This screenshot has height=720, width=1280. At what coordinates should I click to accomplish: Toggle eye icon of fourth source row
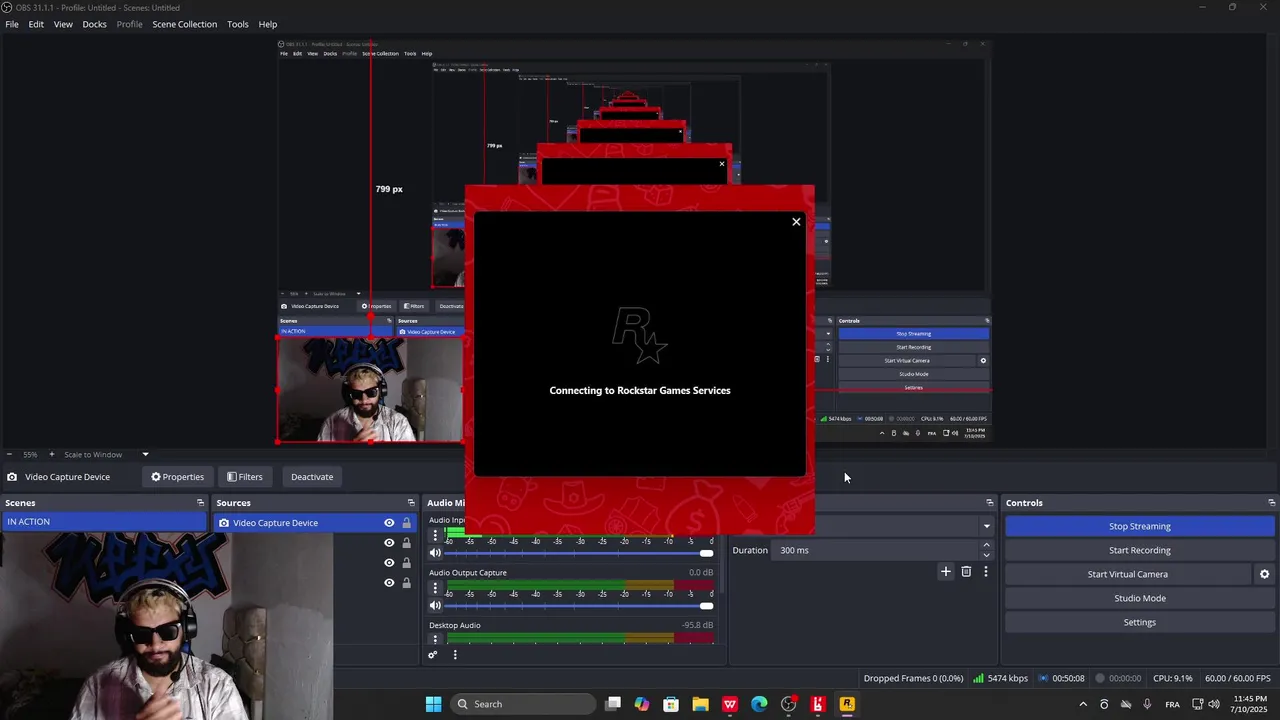pos(389,583)
